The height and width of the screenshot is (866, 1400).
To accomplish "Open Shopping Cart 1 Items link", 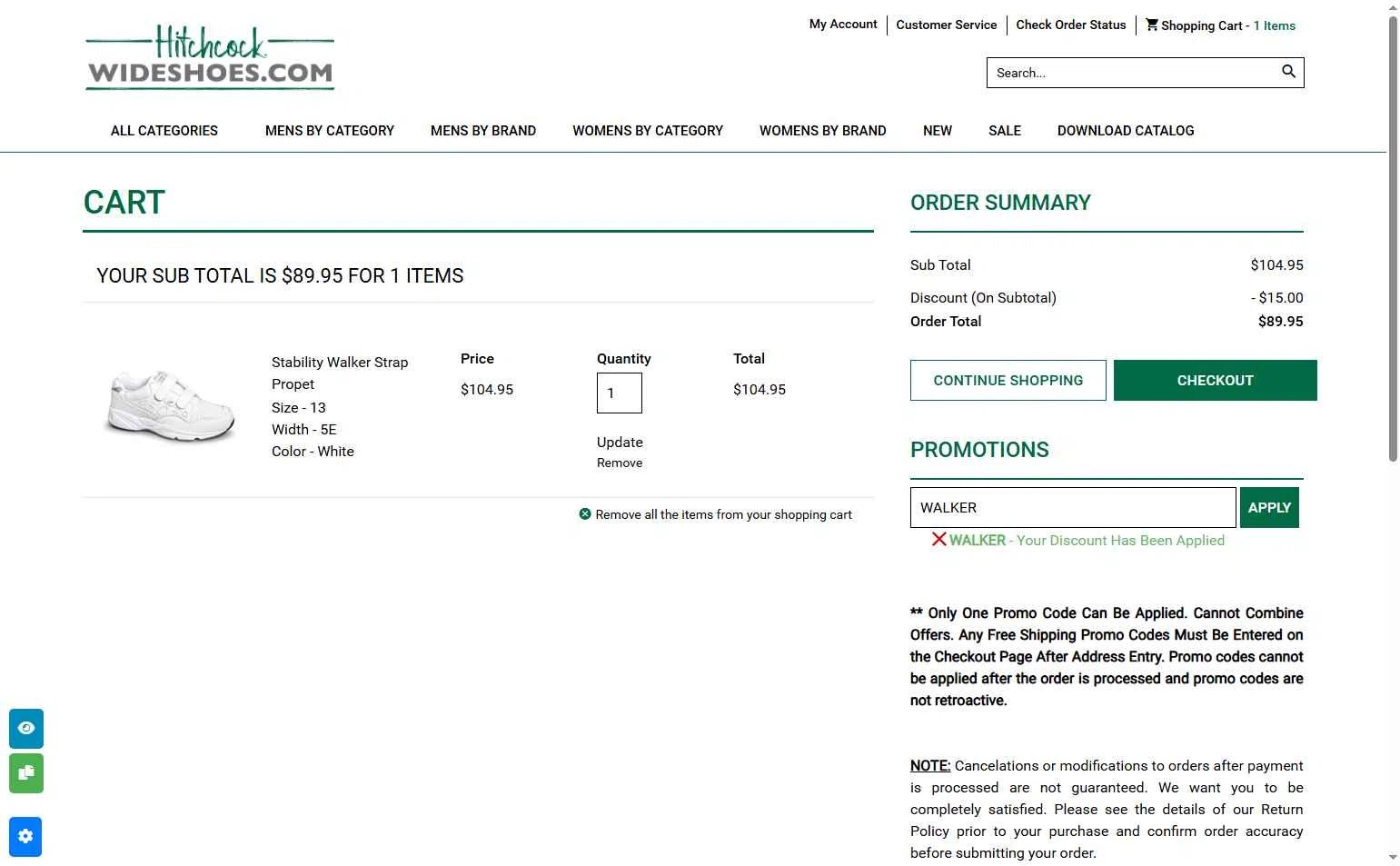I will (1221, 25).
